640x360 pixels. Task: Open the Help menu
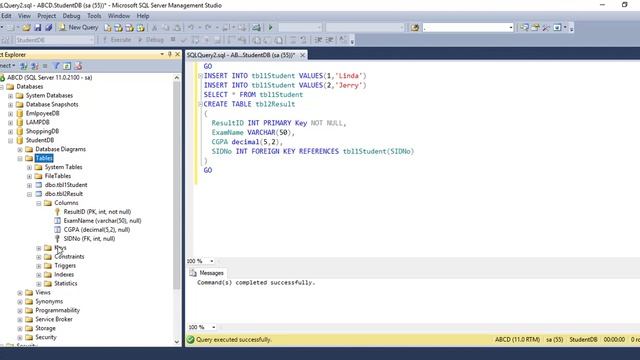pyautogui.click(x=142, y=16)
